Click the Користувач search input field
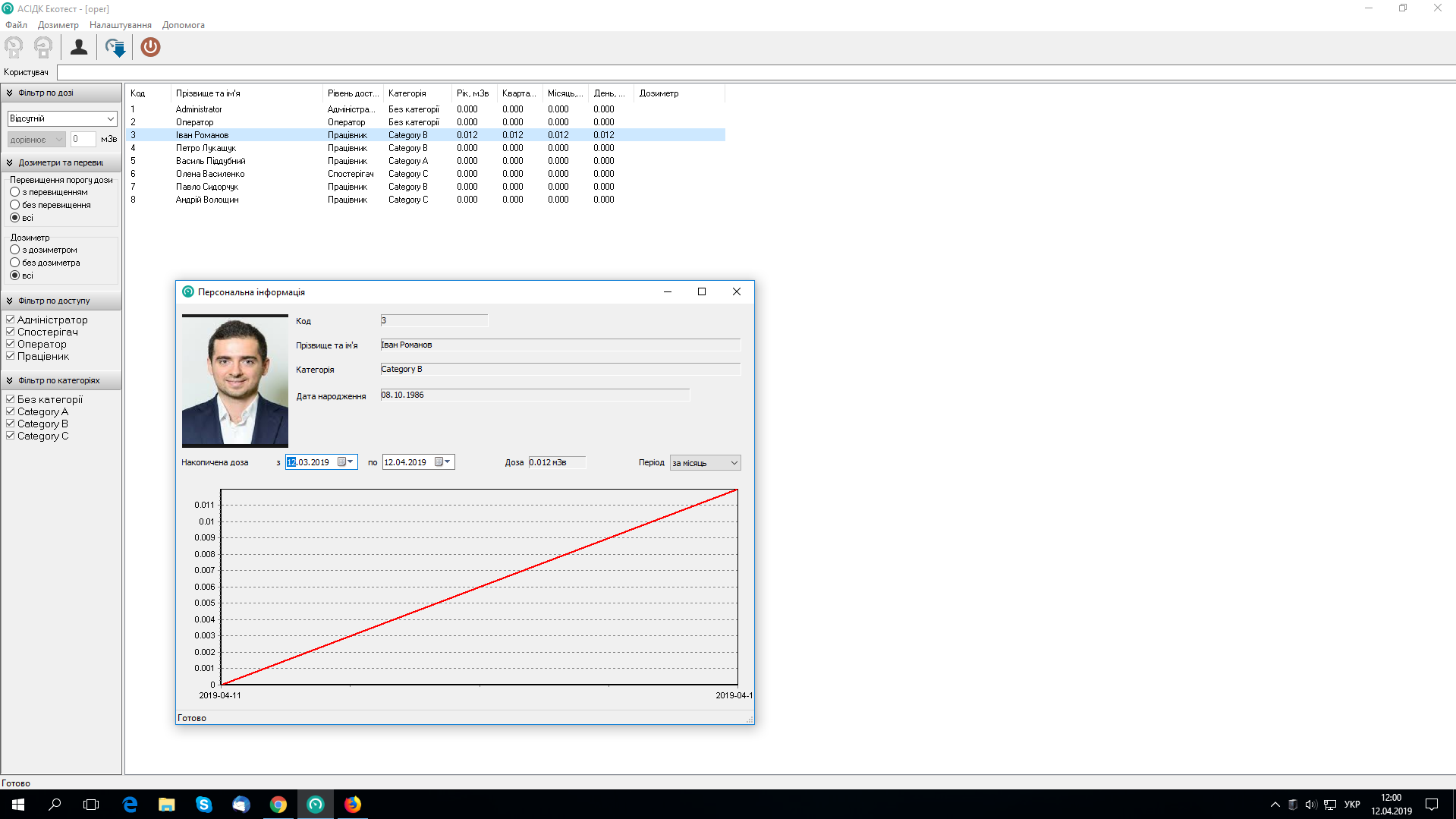 coord(751,72)
